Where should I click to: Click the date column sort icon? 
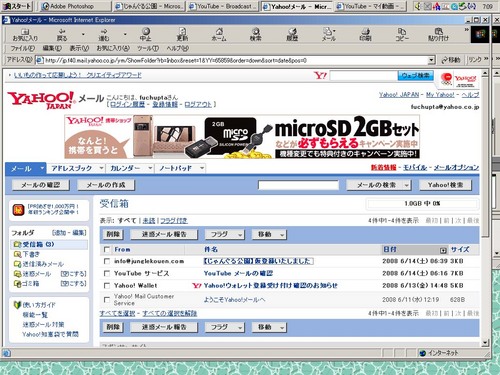[443, 250]
